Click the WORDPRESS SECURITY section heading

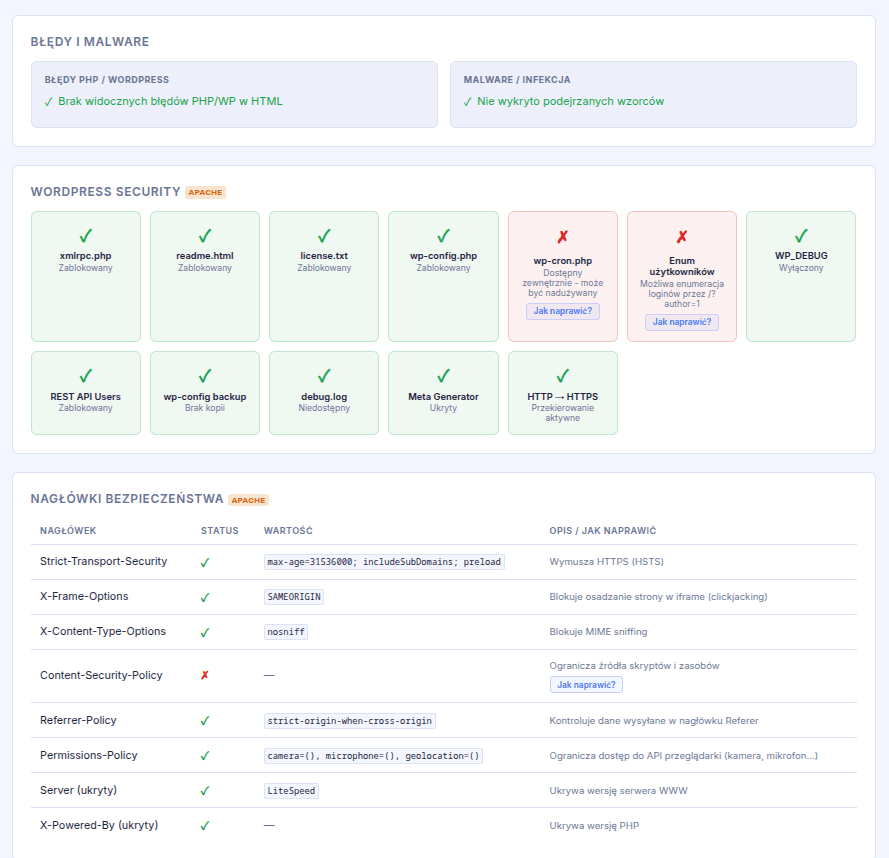tap(105, 192)
